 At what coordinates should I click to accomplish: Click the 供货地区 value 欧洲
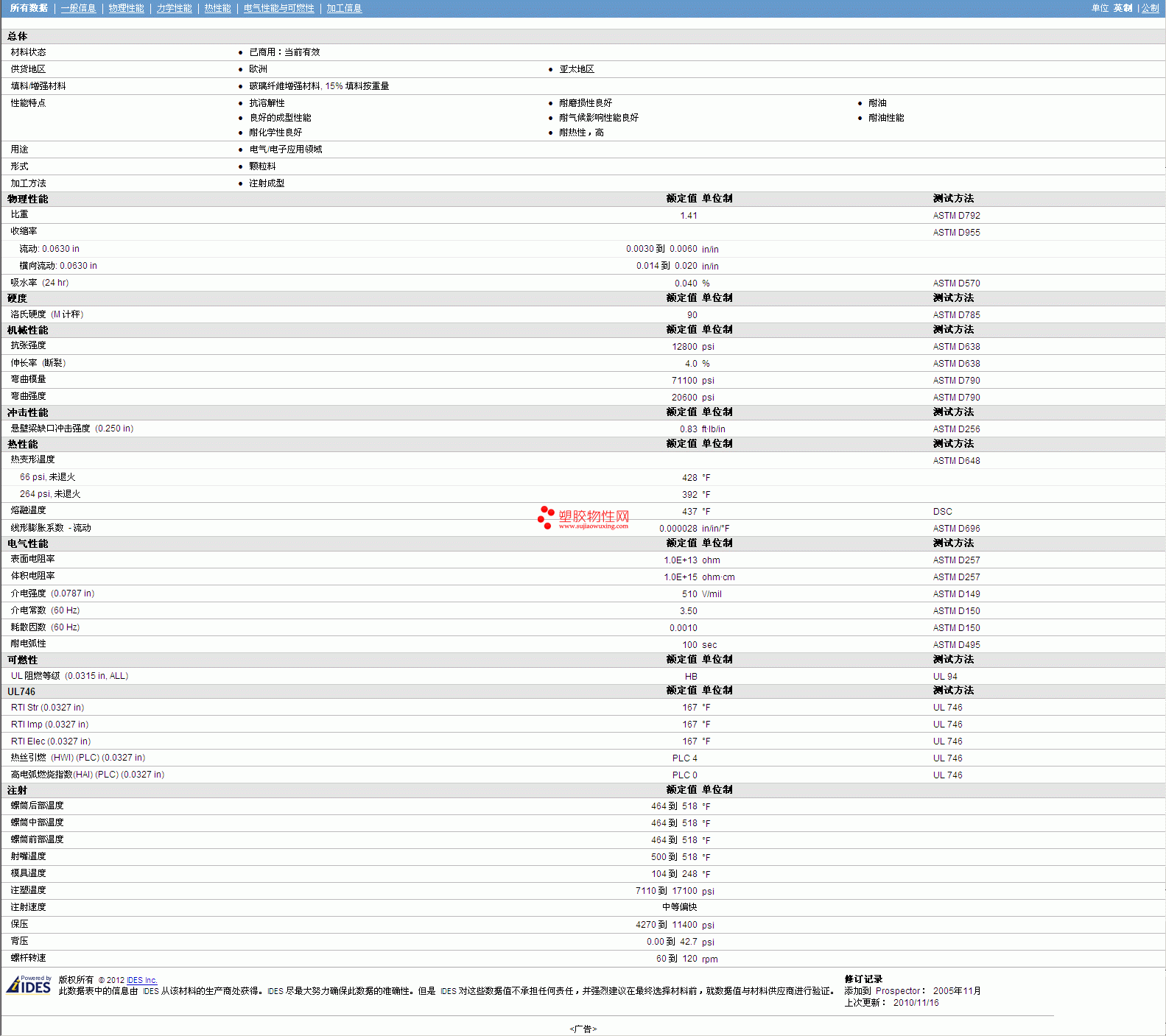tap(258, 69)
